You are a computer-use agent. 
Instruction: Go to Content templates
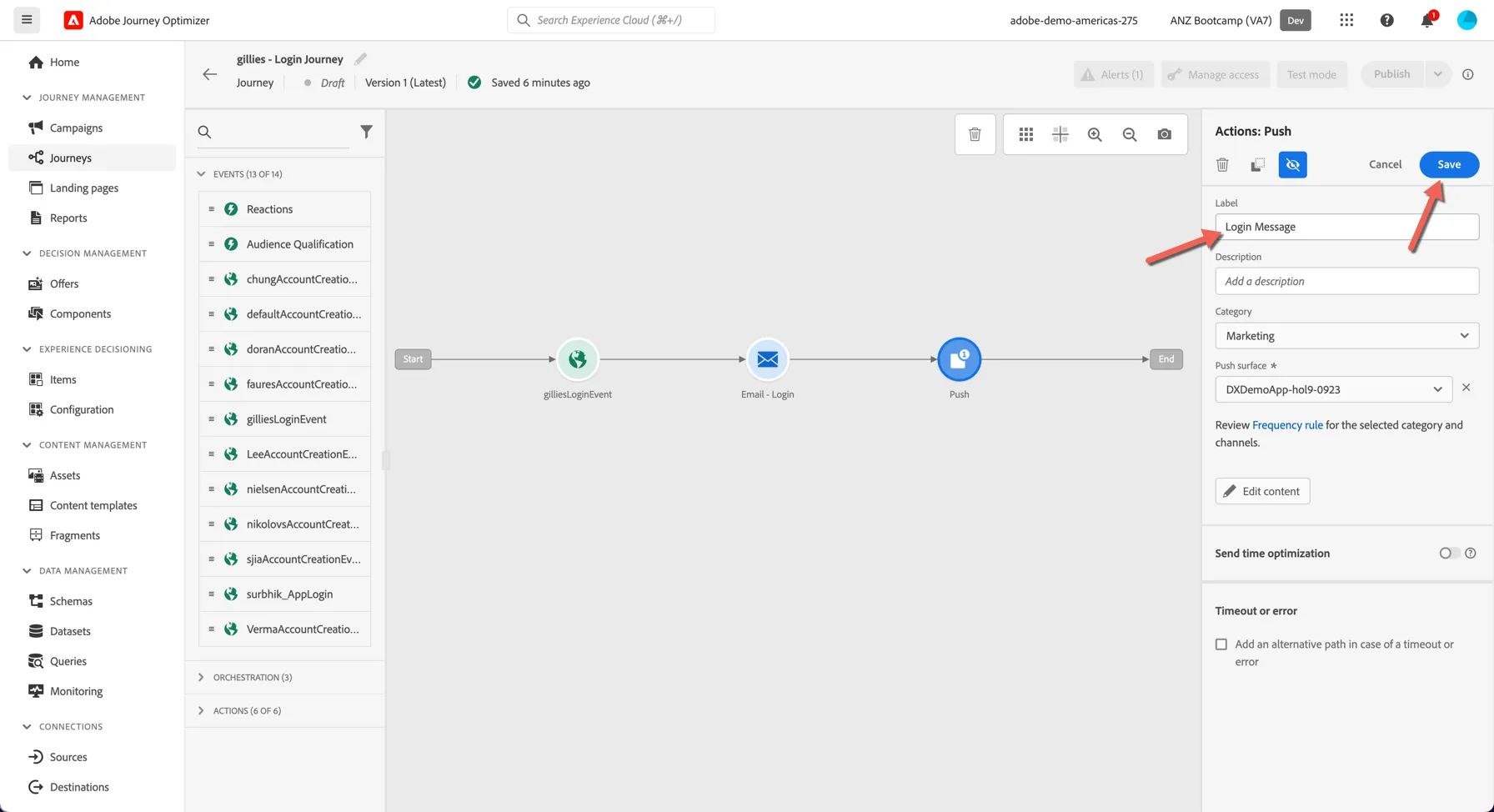(93, 505)
